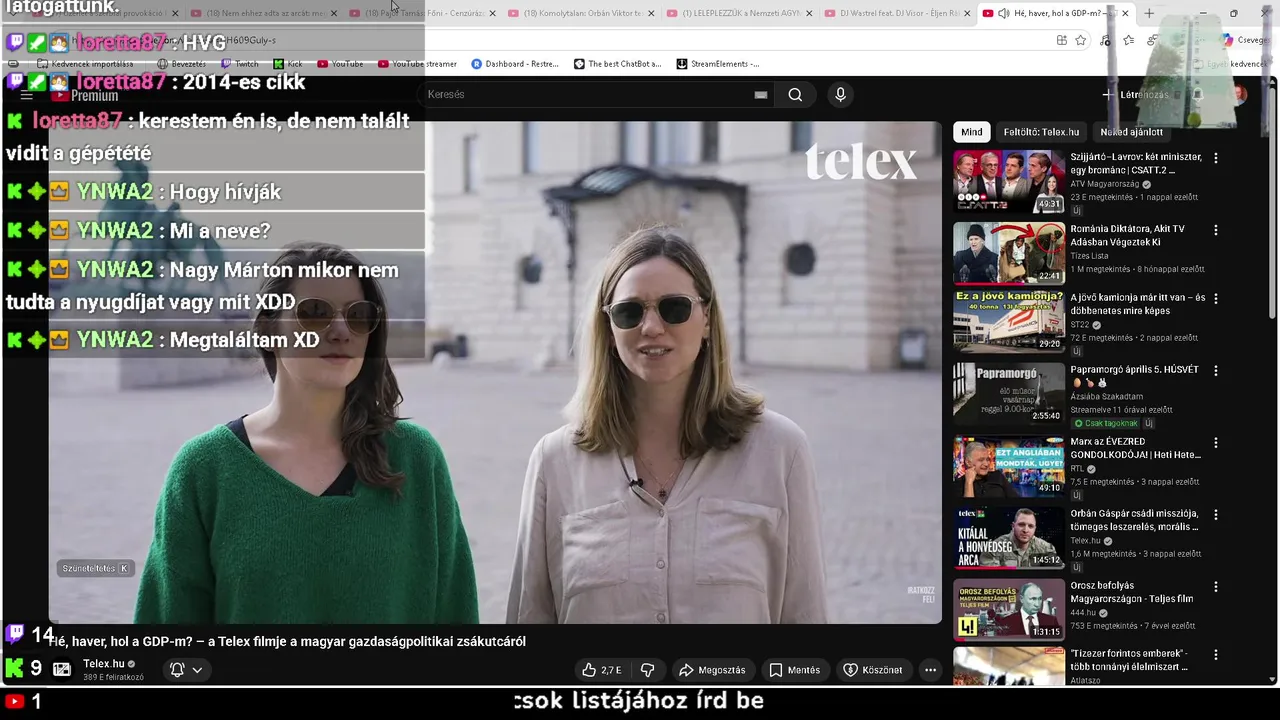Image resolution: width=1280 pixels, height=720 pixels.
Task: Open options for Marx az ÉVEZRED video
Action: click(1216, 442)
